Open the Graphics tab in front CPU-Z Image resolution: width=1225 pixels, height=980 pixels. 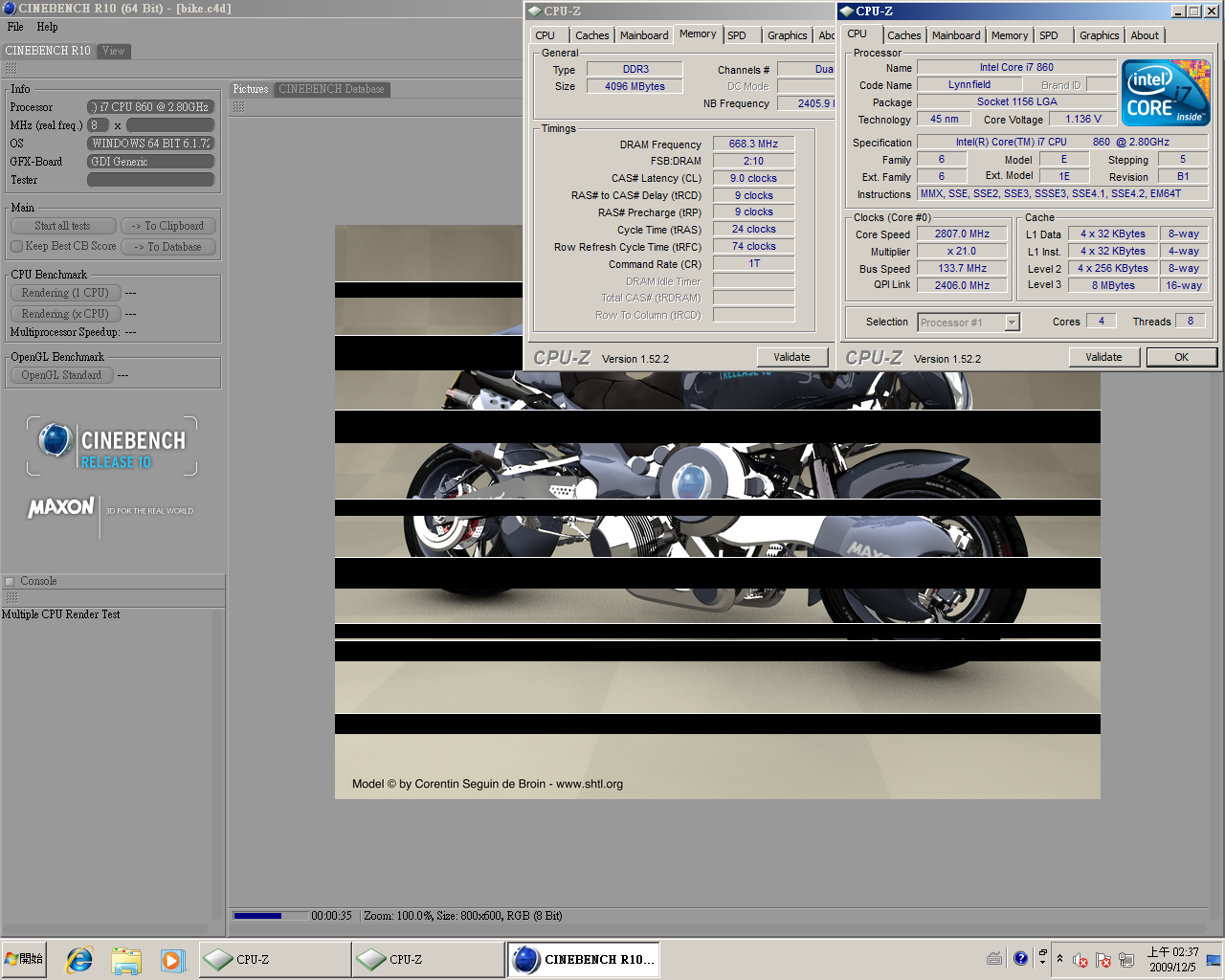[x=1099, y=35]
